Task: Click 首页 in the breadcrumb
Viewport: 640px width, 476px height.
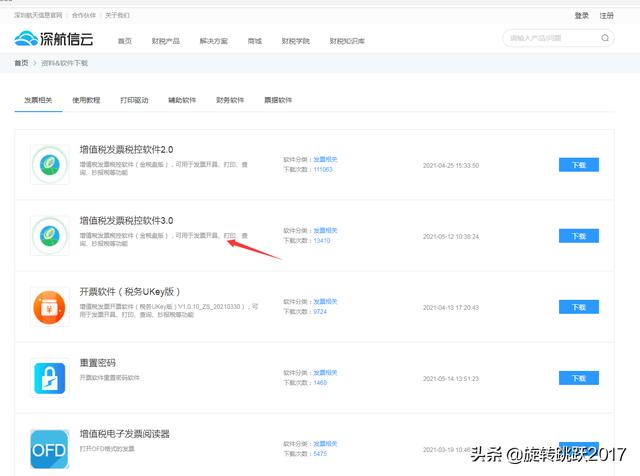Action: coord(21,63)
